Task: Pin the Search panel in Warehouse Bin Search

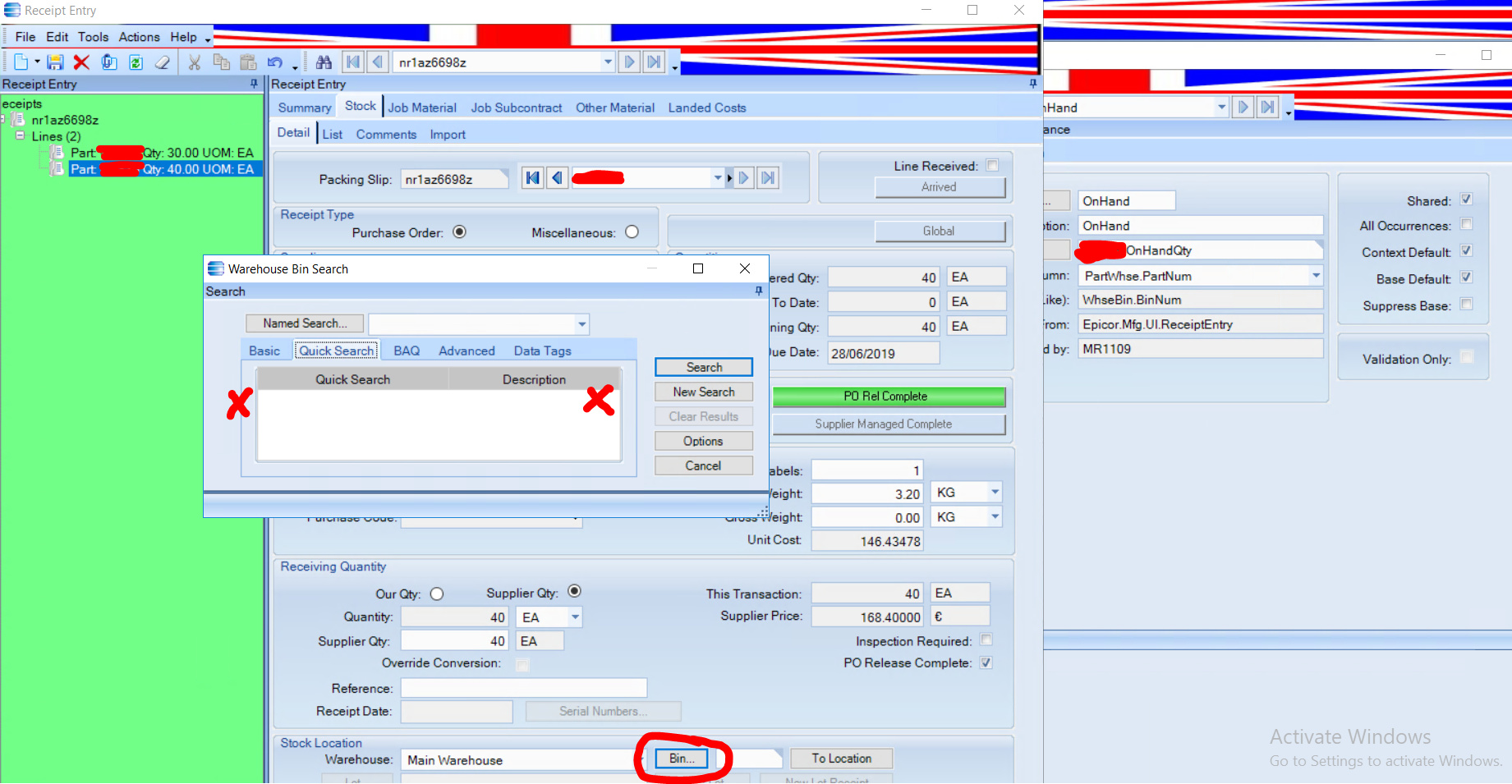Action: [759, 291]
